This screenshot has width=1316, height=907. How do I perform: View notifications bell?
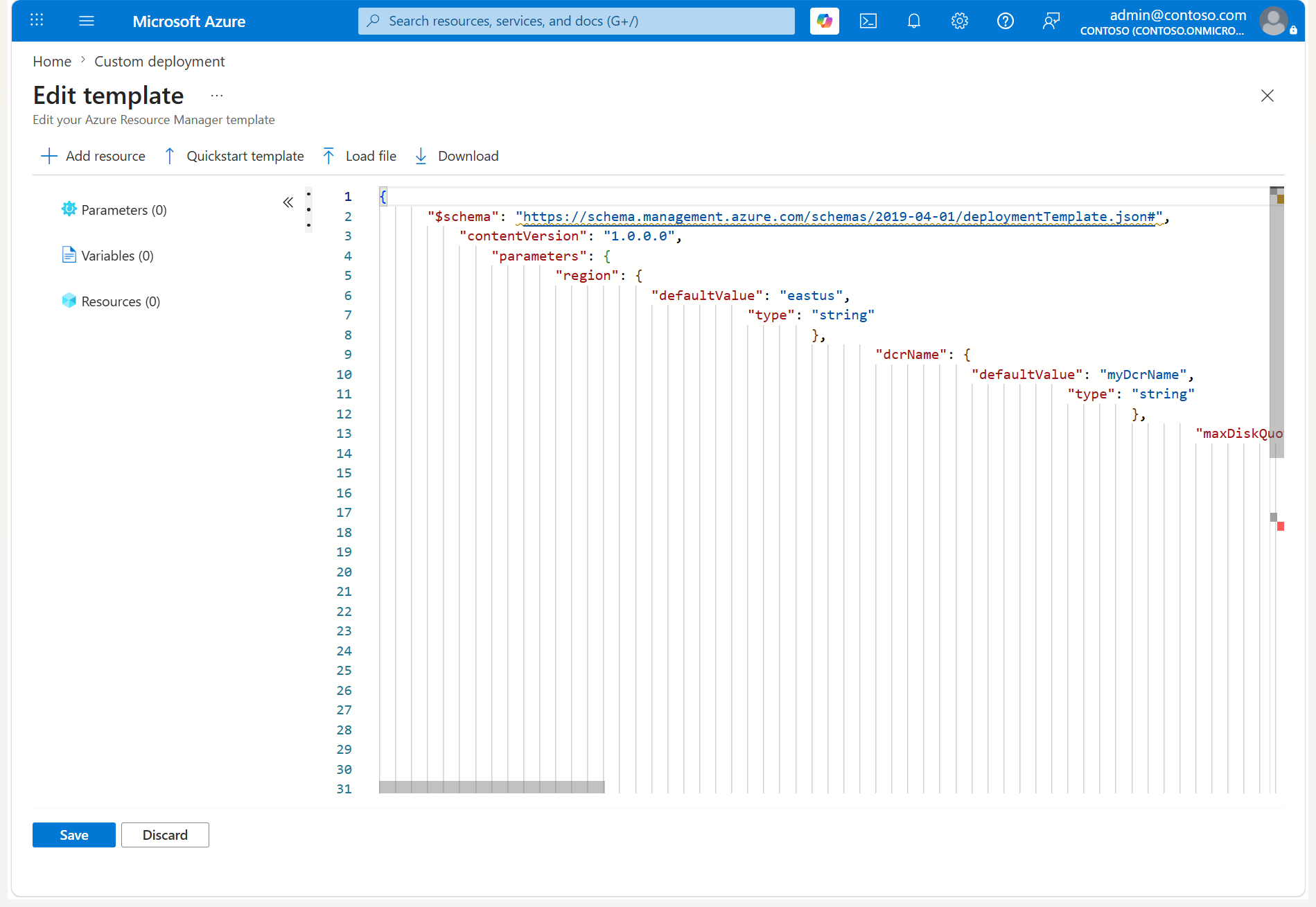(x=914, y=21)
